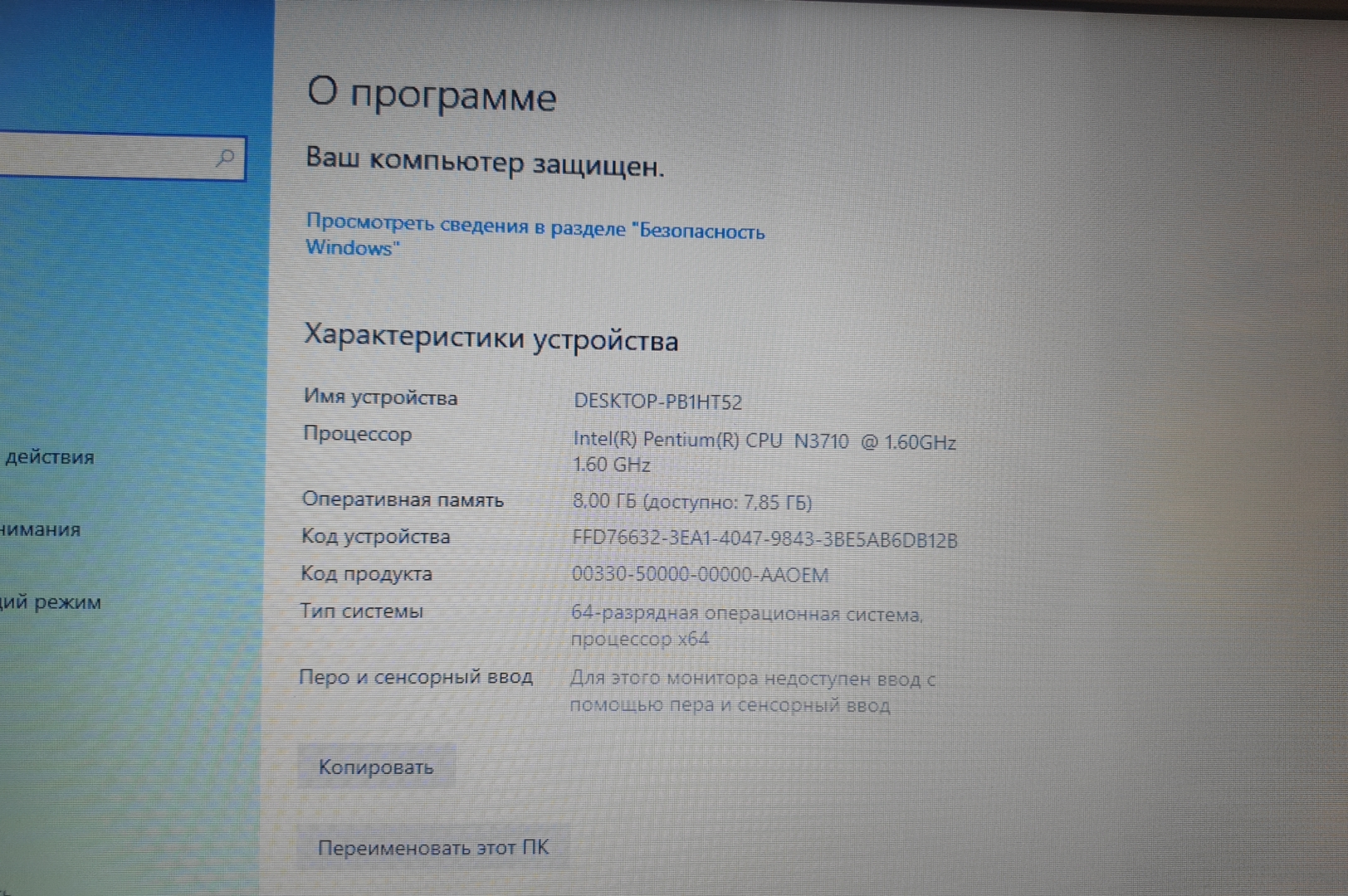Click the device name DESKTOP-PB1HT52

coord(657,402)
